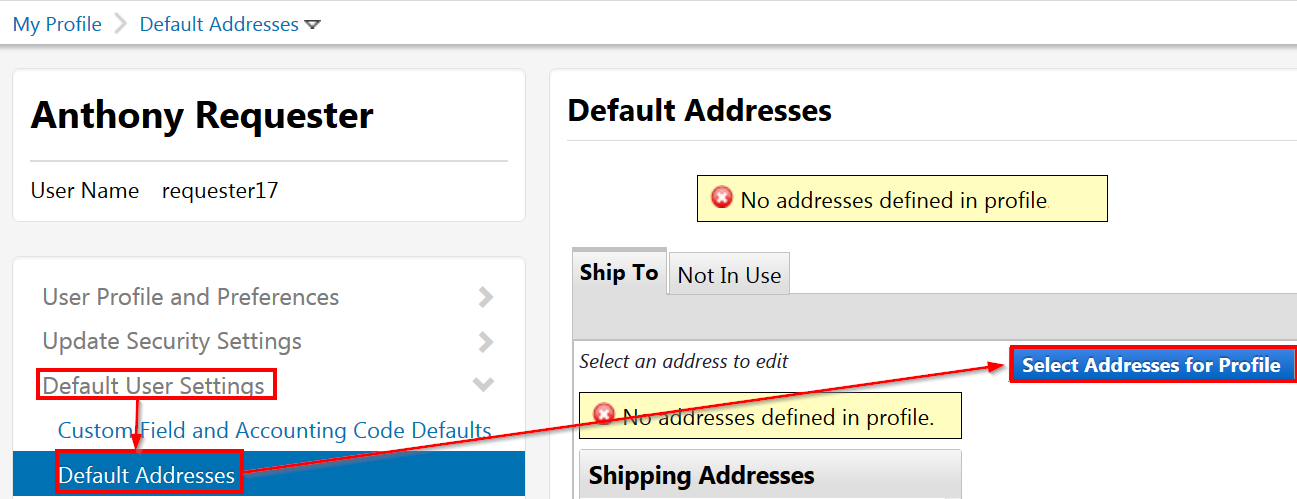Select Default Addresses in the sidebar

(x=147, y=475)
